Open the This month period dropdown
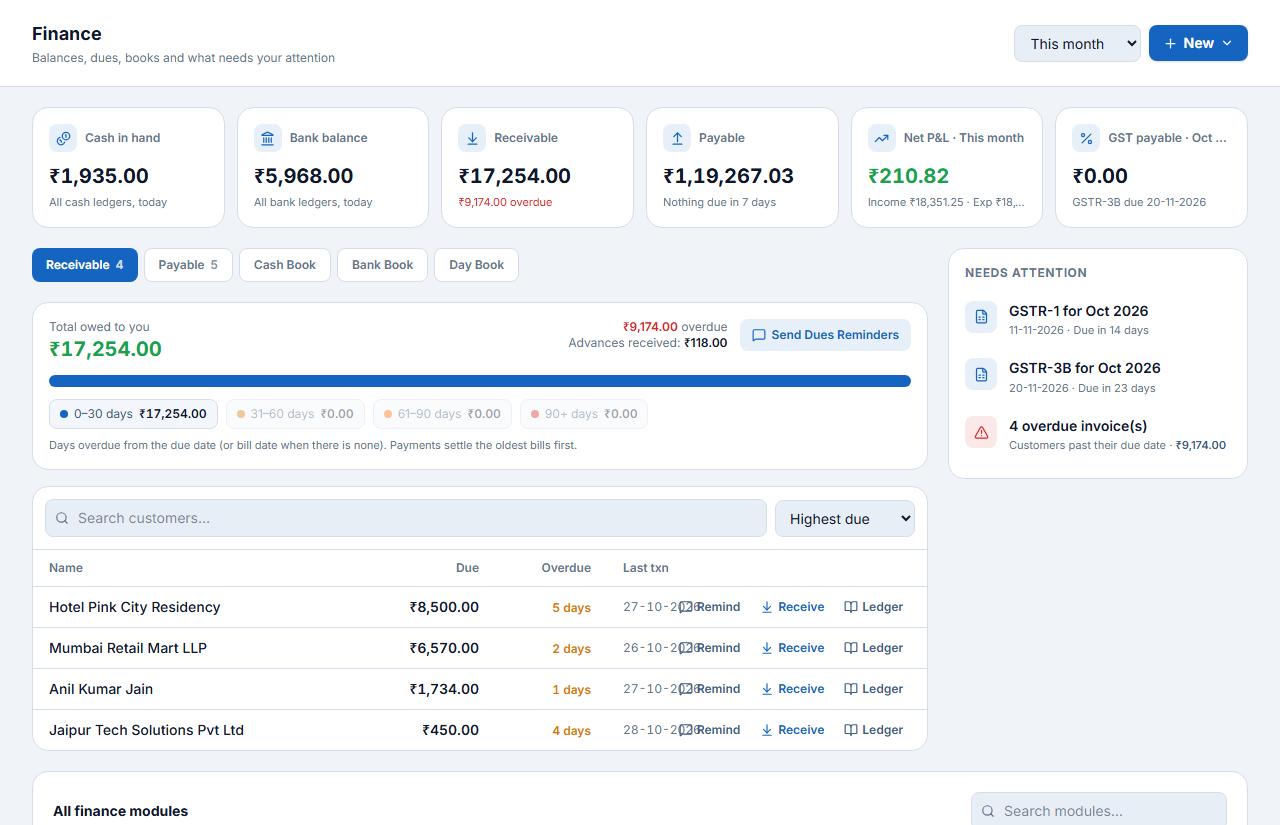This screenshot has width=1280, height=825. click(1077, 43)
